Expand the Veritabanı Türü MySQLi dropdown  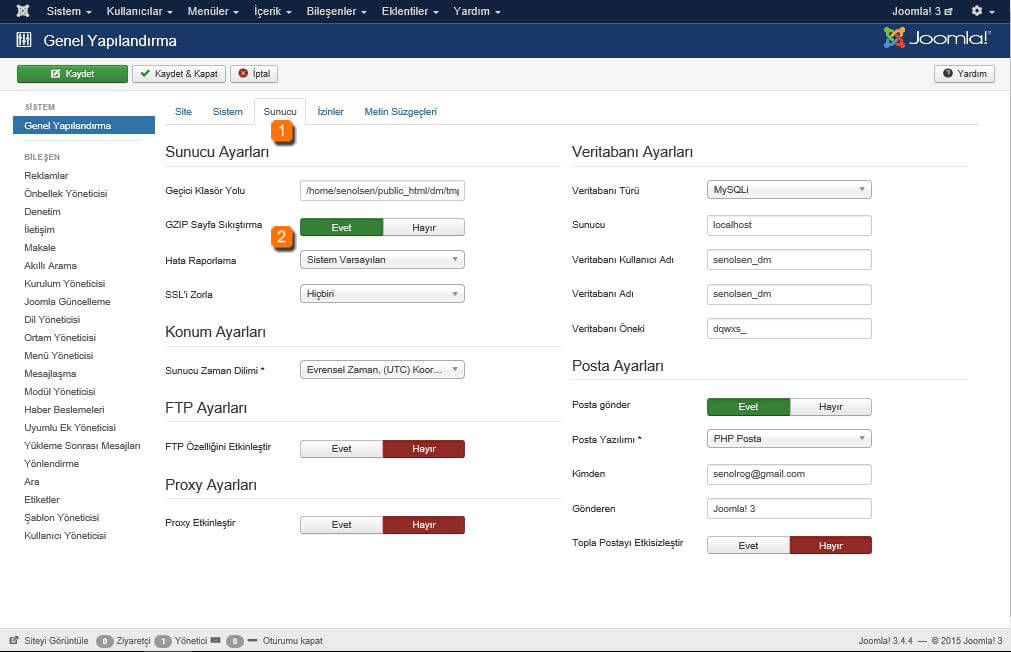tap(789, 189)
